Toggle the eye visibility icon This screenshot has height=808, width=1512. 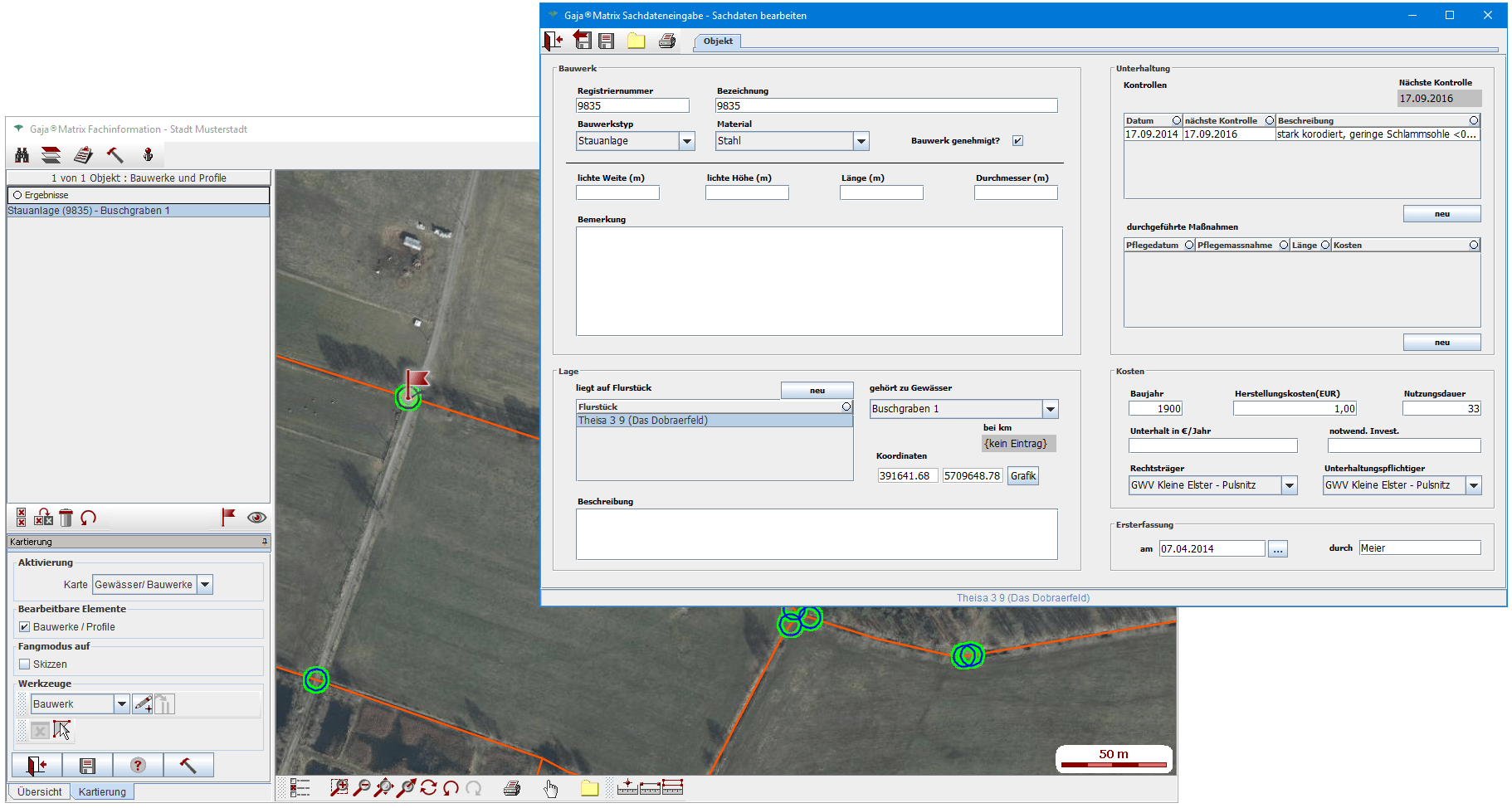(257, 518)
